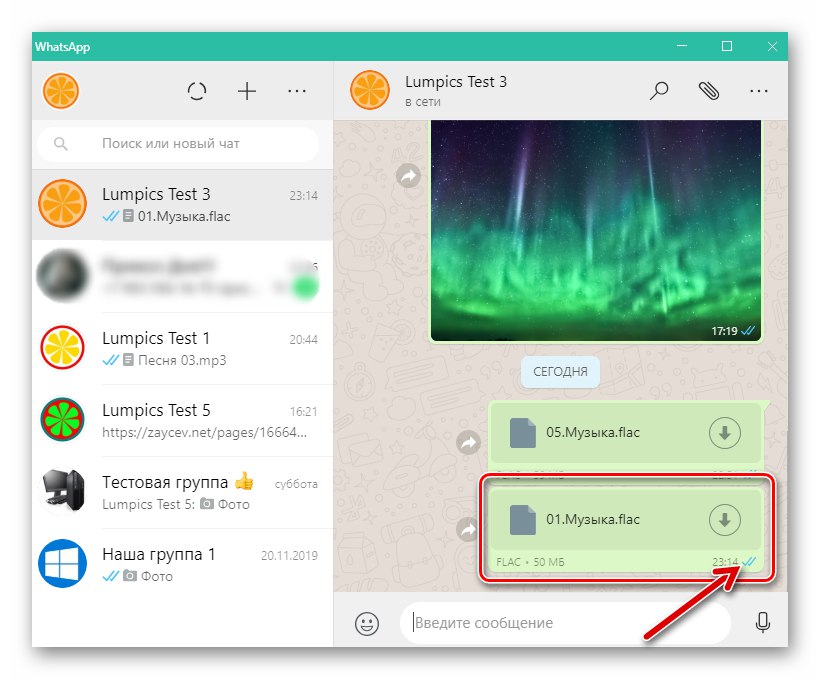Viewport: 820px width, 679px height.
Task: Click Наша группа 1 Windows logo avatar
Action: [x=63, y=563]
